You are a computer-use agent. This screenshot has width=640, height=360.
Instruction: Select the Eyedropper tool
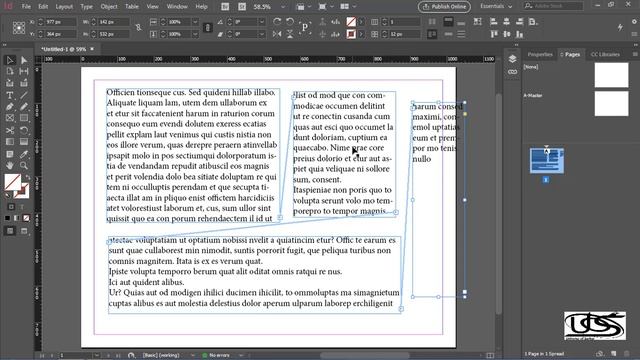(24, 154)
